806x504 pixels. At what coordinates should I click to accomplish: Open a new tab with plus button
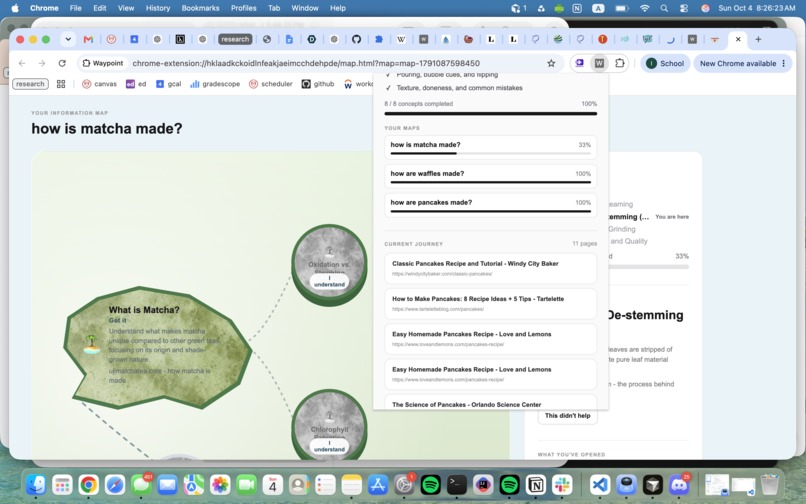[x=758, y=39]
